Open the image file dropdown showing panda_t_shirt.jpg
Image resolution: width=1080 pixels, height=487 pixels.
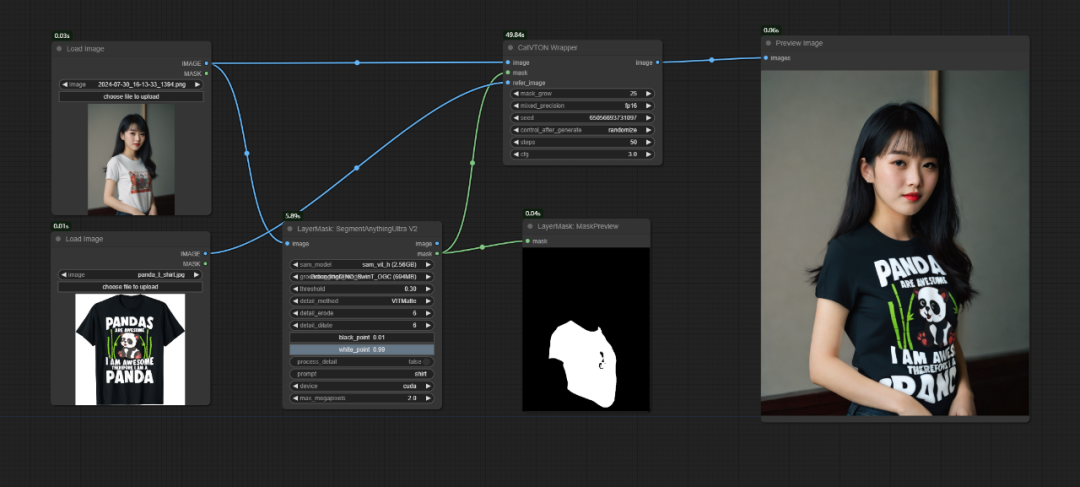(130, 275)
